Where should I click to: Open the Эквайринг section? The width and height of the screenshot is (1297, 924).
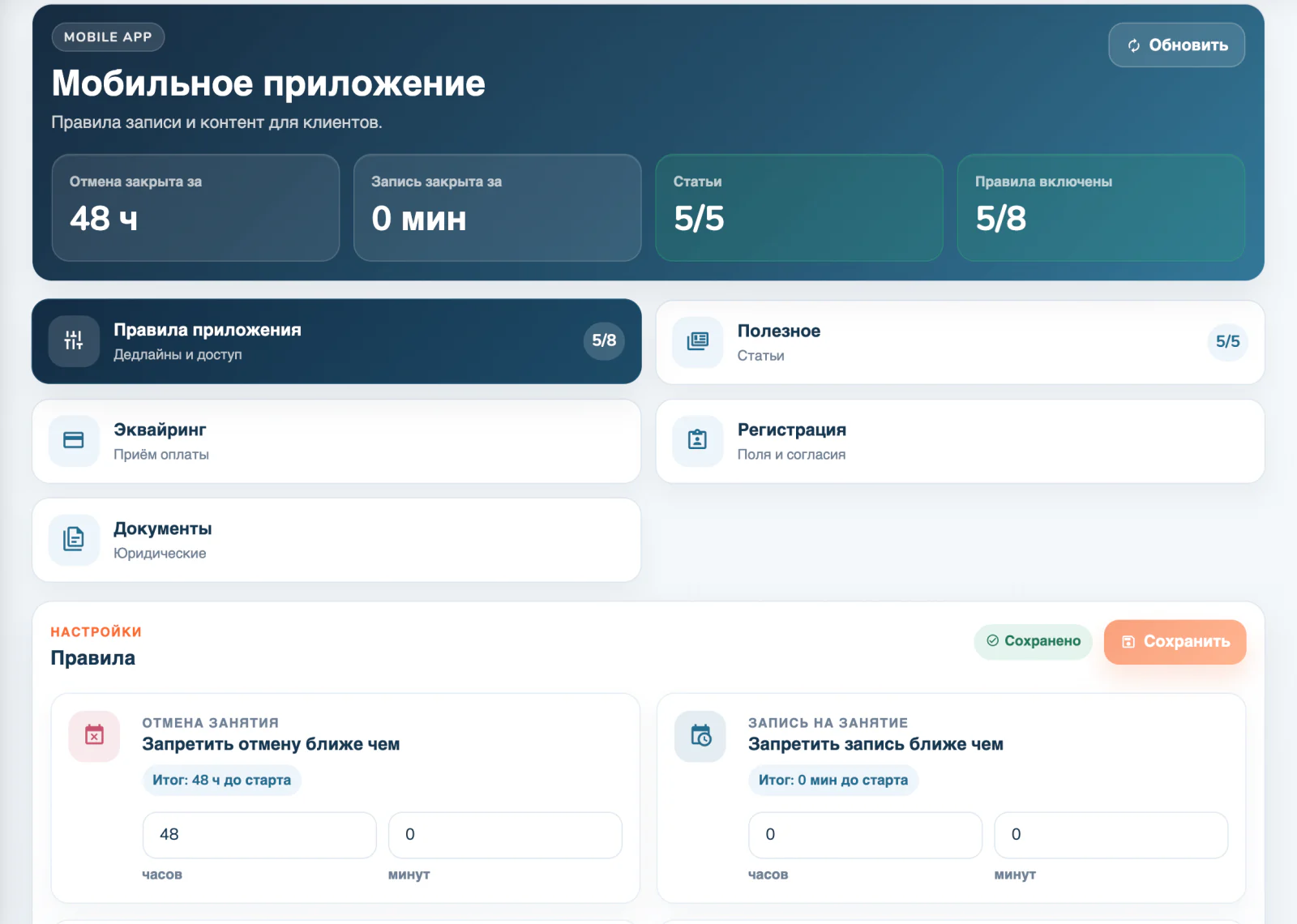(x=336, y=441)
